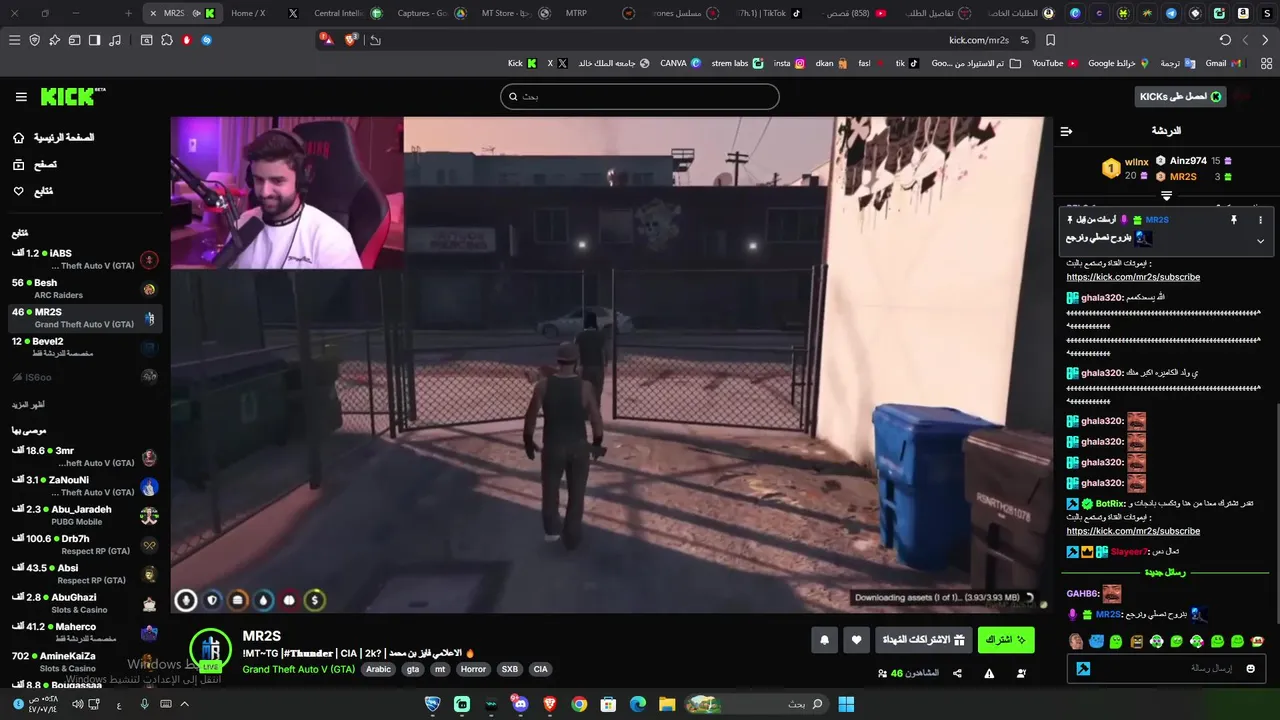This screenshot has width=1280, height=720.
Task: Toggle the notification bell for MR2S
Action: (824, 640)
